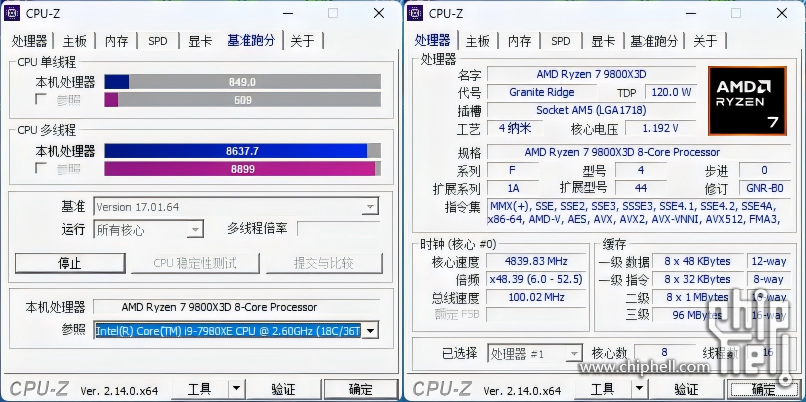Image resolution: width=806 pixels, height=402 pixels.
Task: Switch to 显卡 tab in right window
Action: 603,41
